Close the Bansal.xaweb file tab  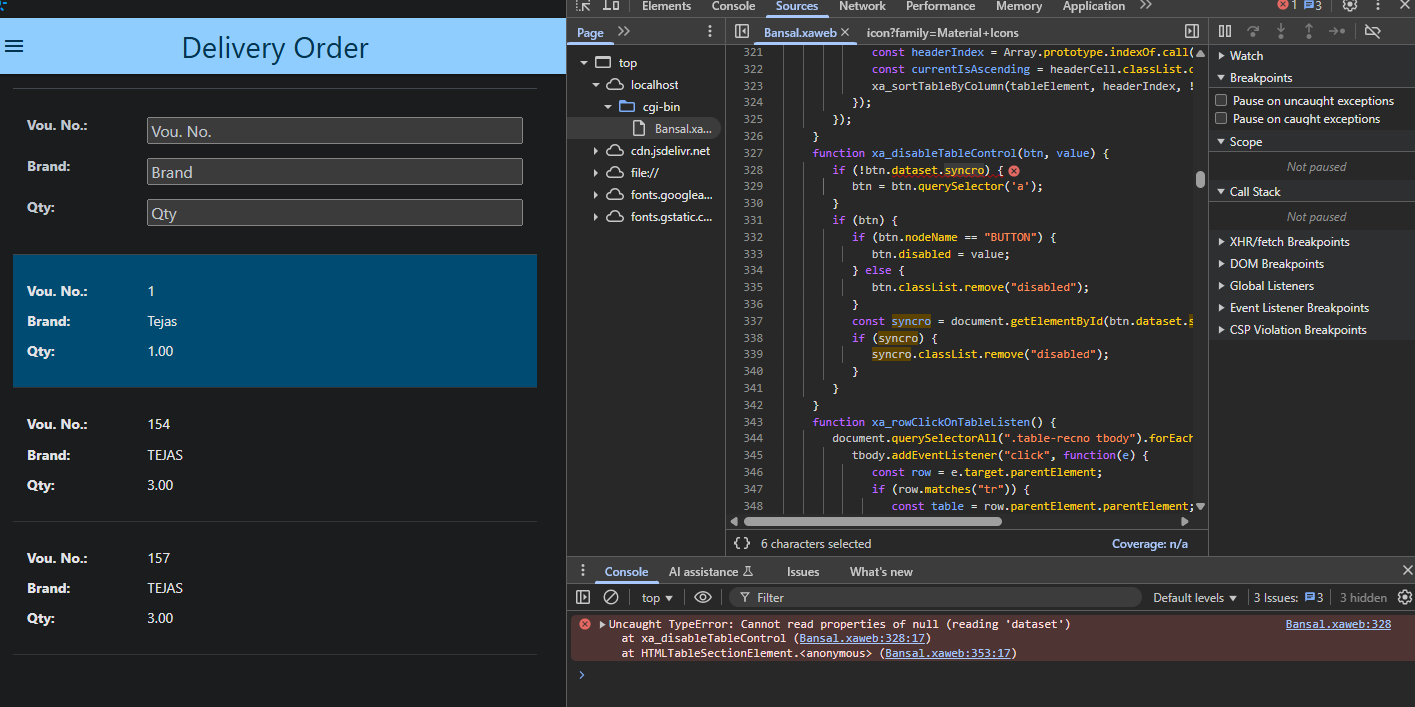click(x=845, y=33)
